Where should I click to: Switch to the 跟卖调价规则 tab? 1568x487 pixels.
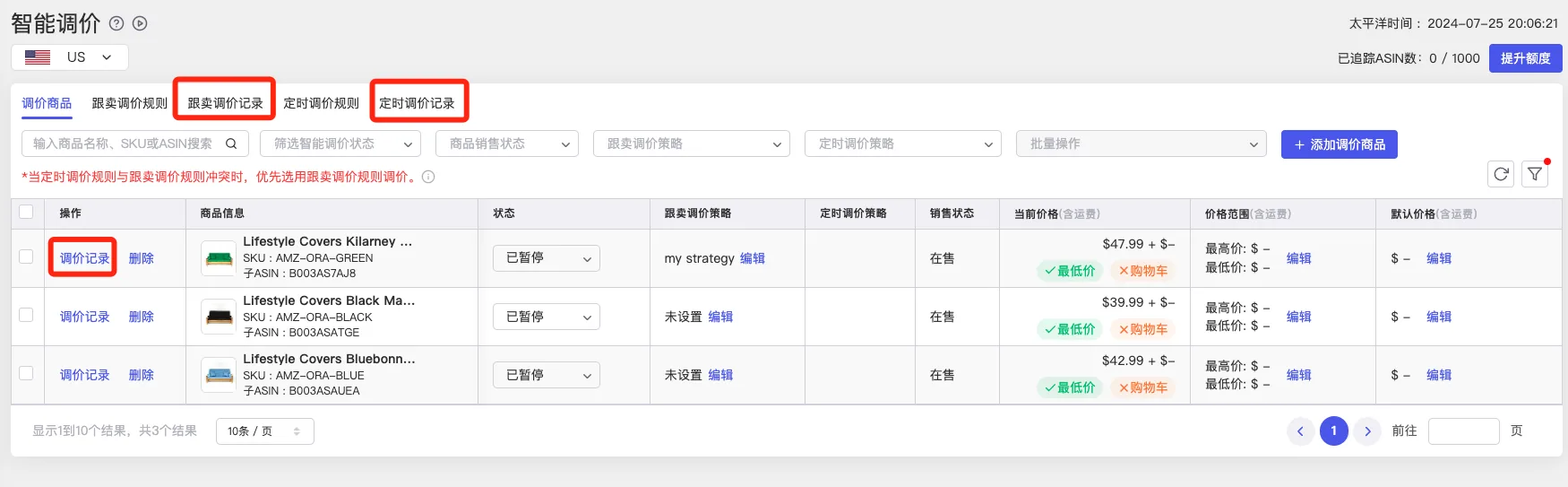pos(129,103)
